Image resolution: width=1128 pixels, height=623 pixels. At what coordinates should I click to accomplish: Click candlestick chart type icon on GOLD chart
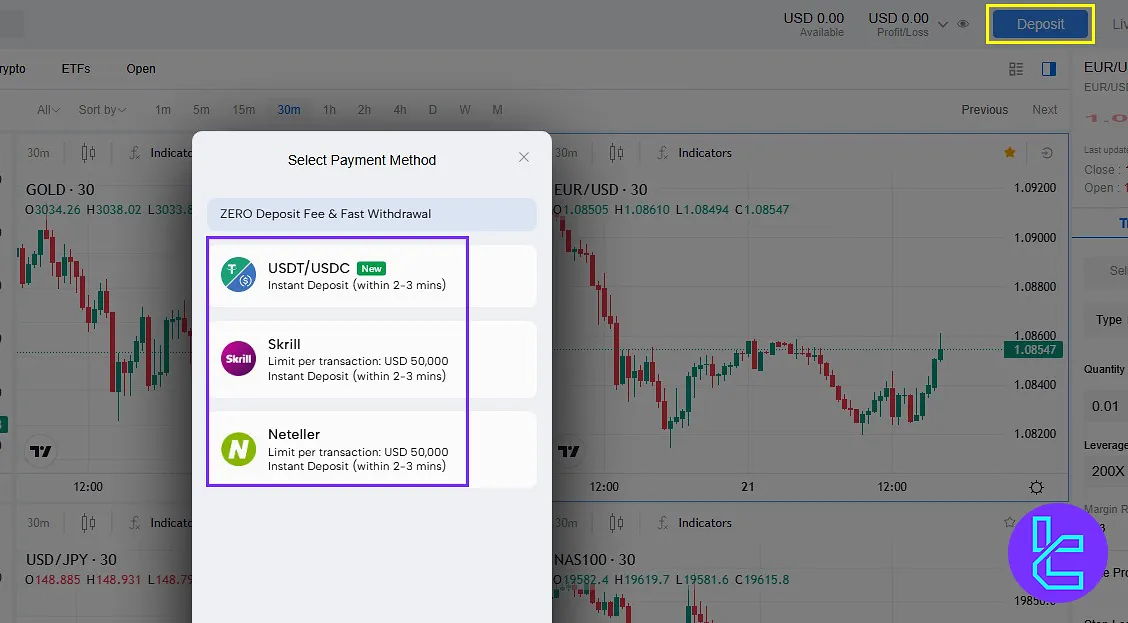(x=88, y=153)
